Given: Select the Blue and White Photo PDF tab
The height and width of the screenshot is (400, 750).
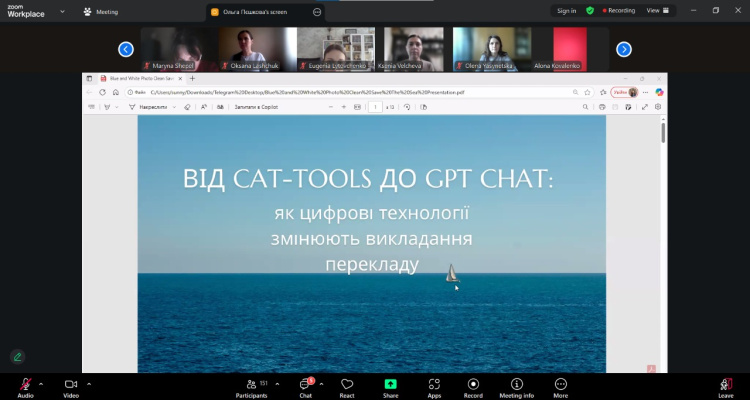Looking at the screenshot, I should [142, 78].
